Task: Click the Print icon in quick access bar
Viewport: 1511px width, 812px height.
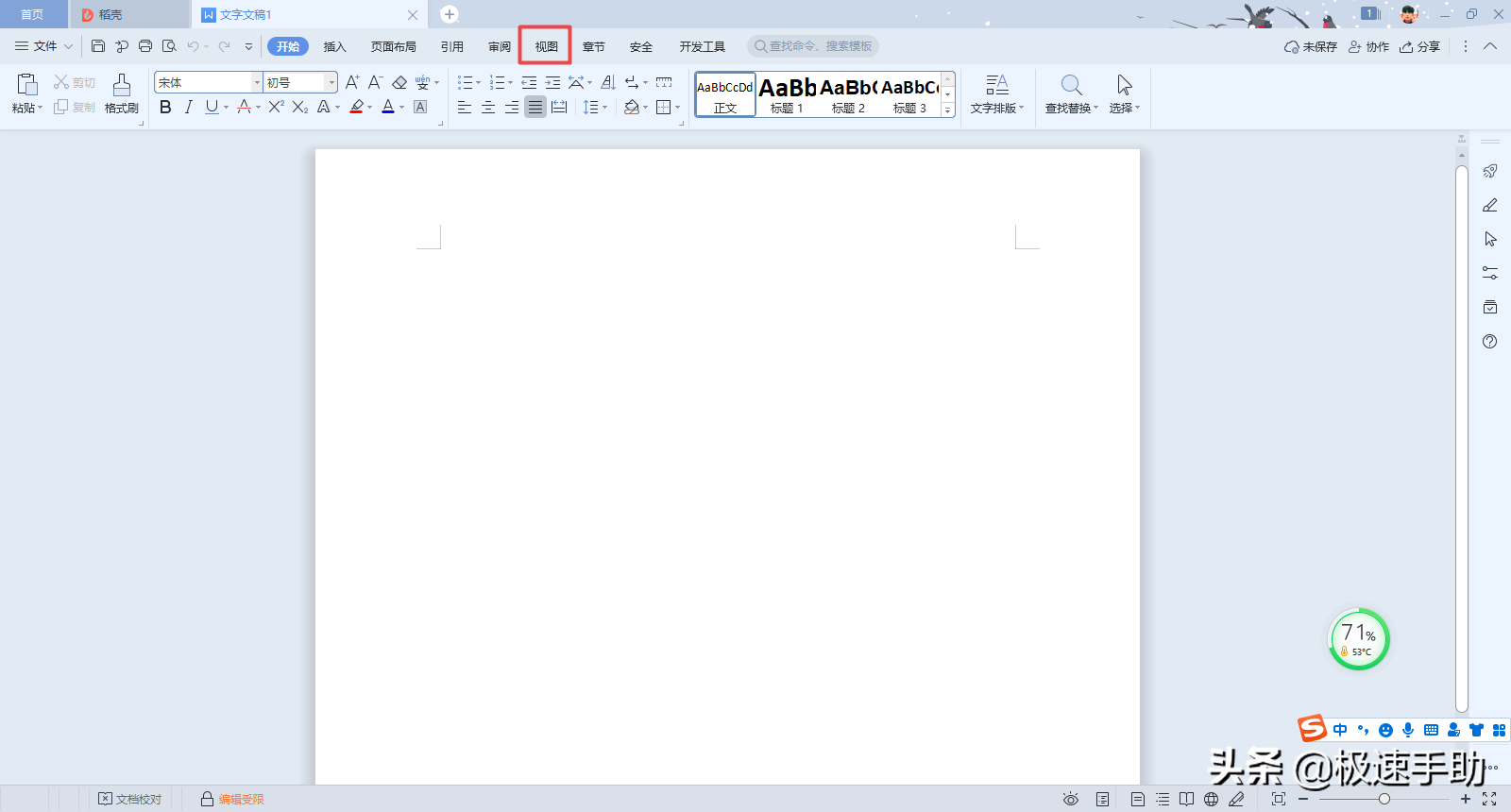Action: tap(145, 46)
